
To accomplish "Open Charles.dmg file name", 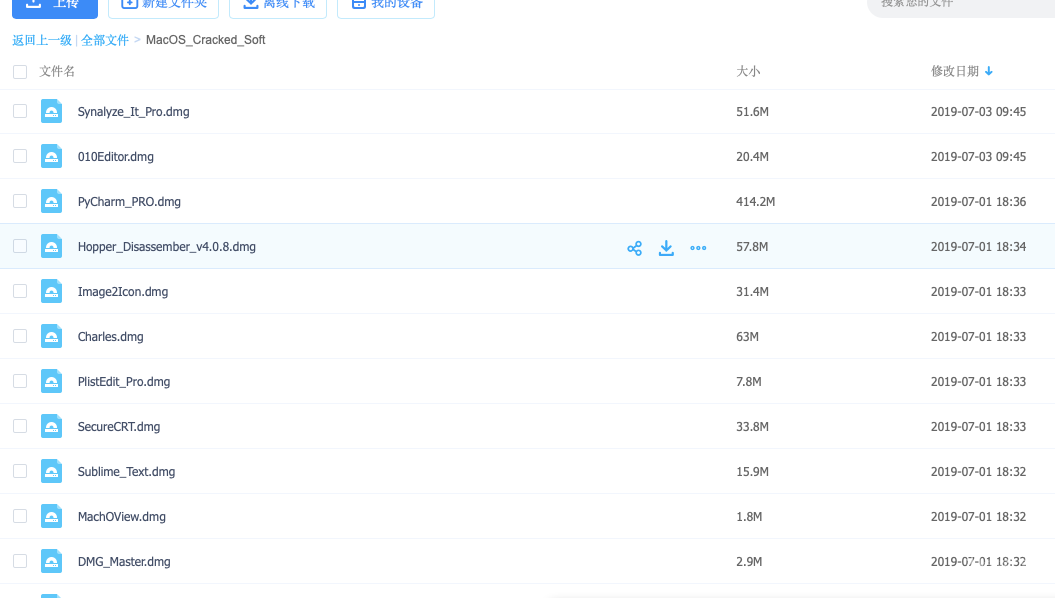I will point(110,337).
